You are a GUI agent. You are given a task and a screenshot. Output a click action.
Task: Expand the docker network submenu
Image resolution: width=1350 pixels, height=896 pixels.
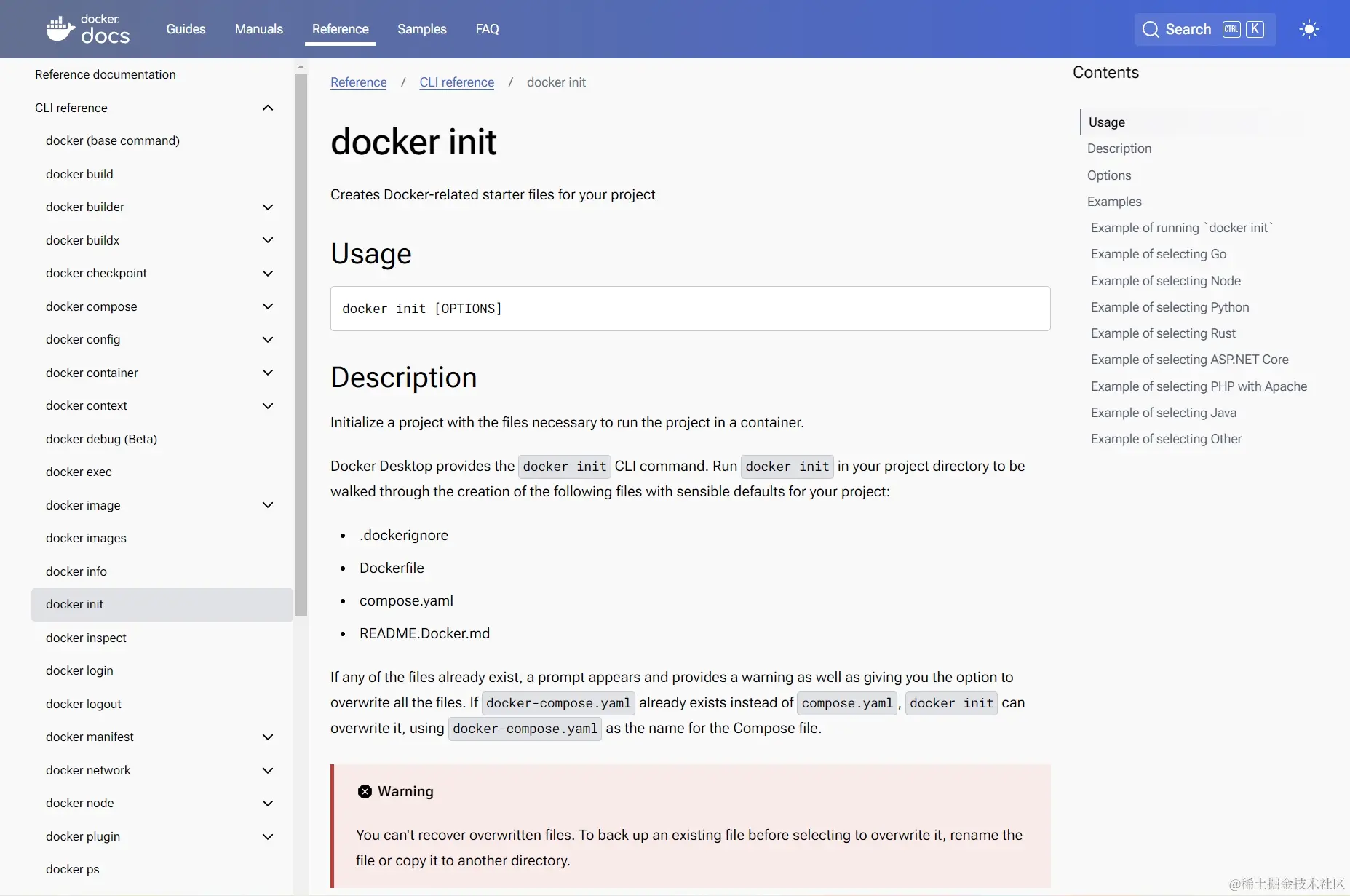pyautogui.click(x=268, y=771)
